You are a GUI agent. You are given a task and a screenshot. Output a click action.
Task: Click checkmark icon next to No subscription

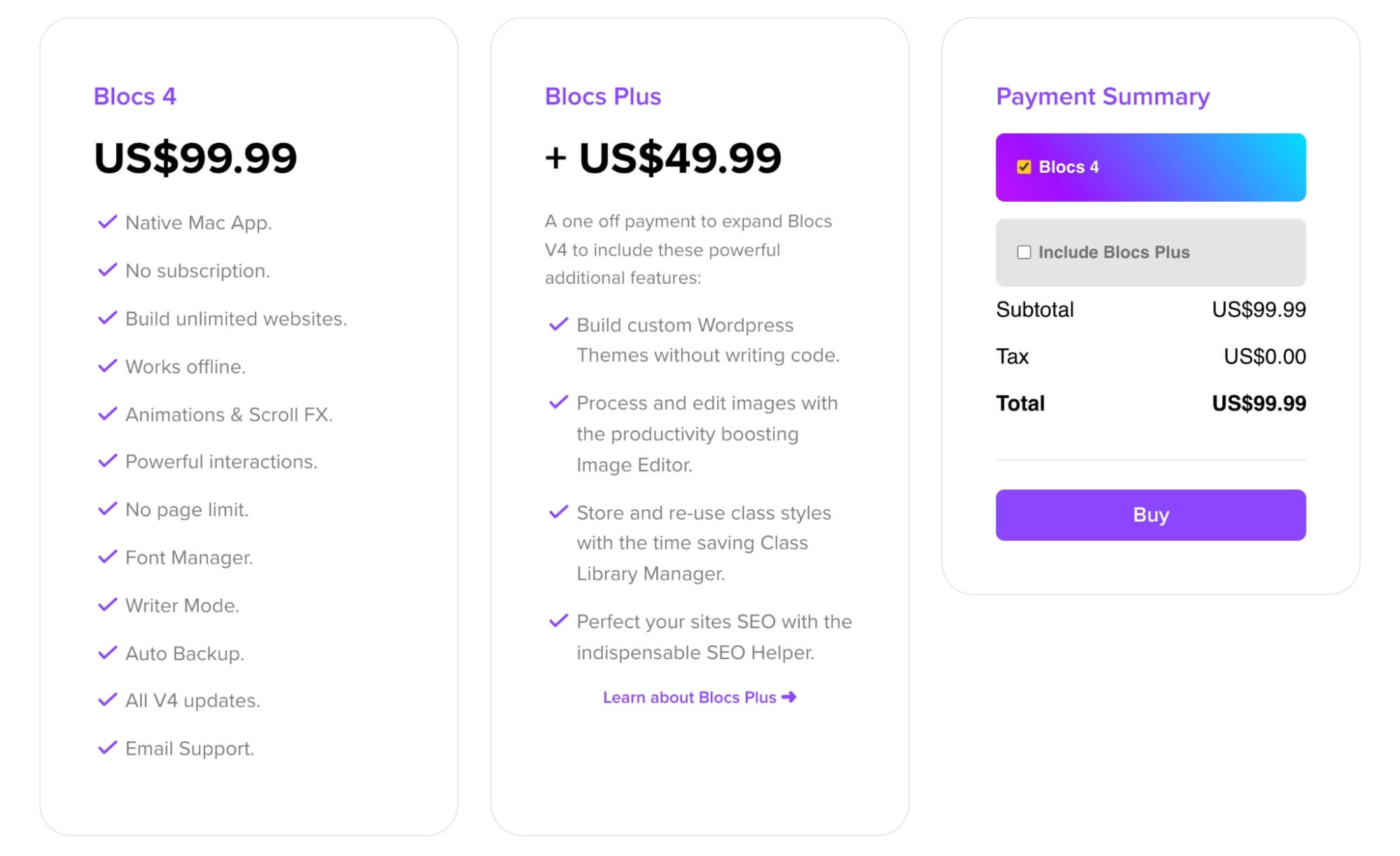click(x=107, y=270)
